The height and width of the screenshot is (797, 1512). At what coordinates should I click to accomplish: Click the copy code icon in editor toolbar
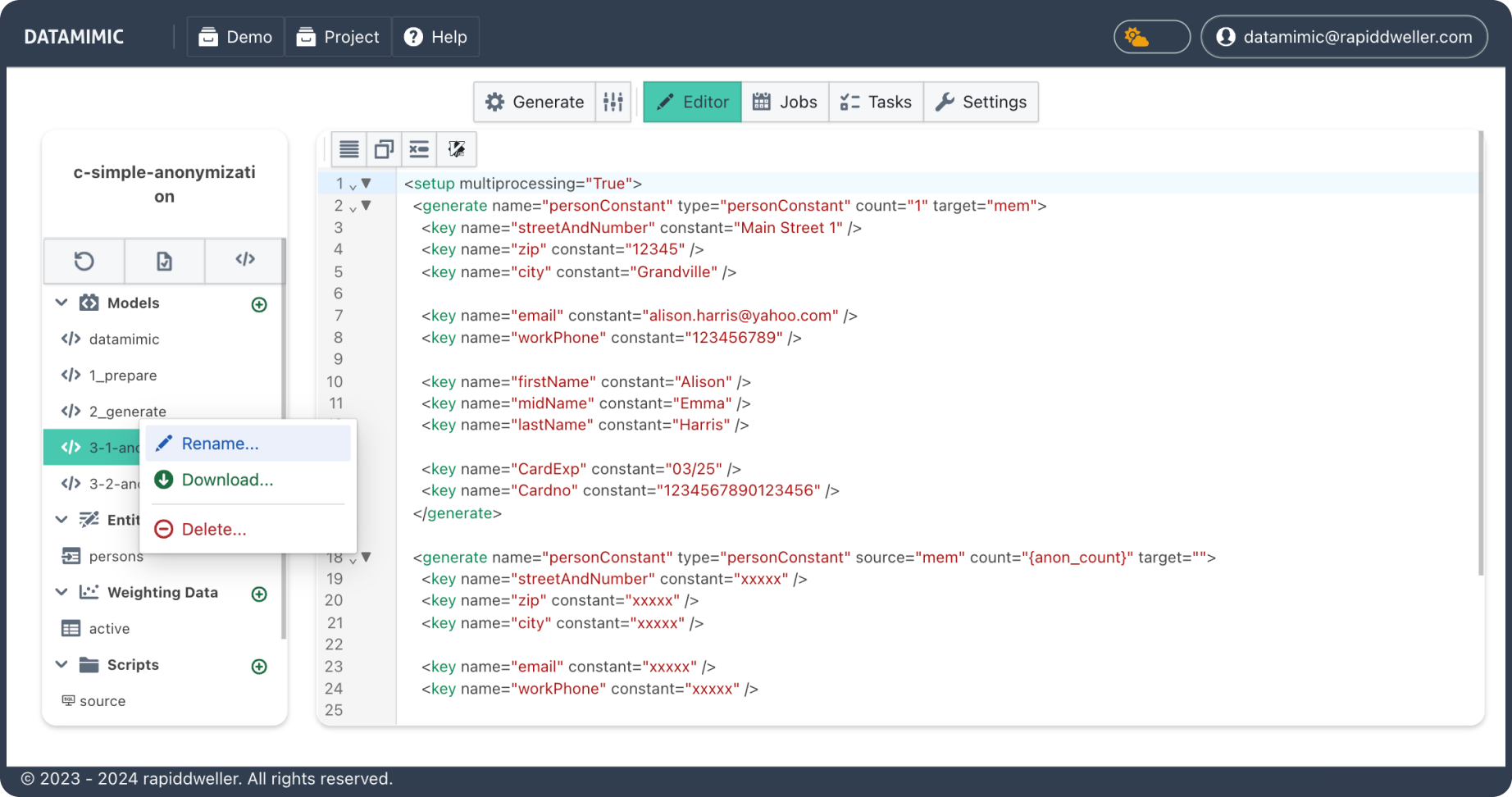(384, 148)
